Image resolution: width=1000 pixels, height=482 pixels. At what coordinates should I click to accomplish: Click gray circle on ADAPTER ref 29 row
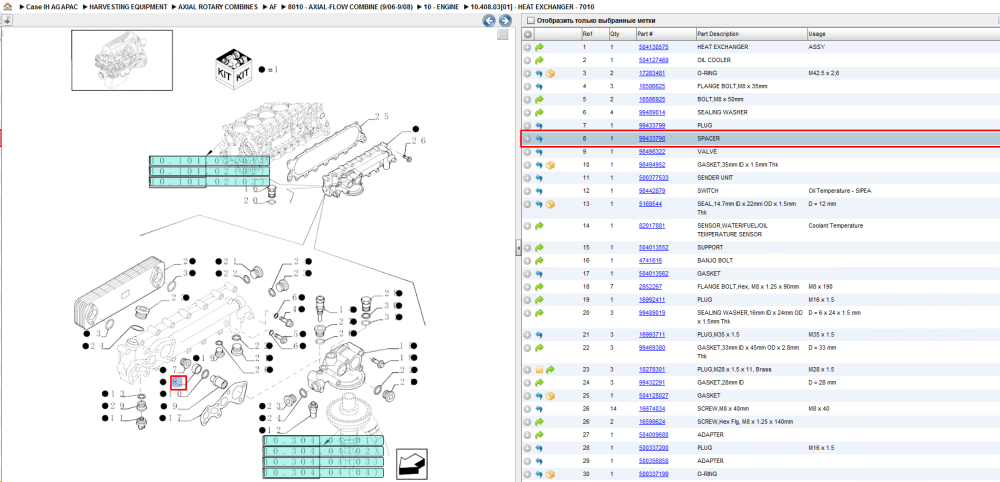point(527,460)
